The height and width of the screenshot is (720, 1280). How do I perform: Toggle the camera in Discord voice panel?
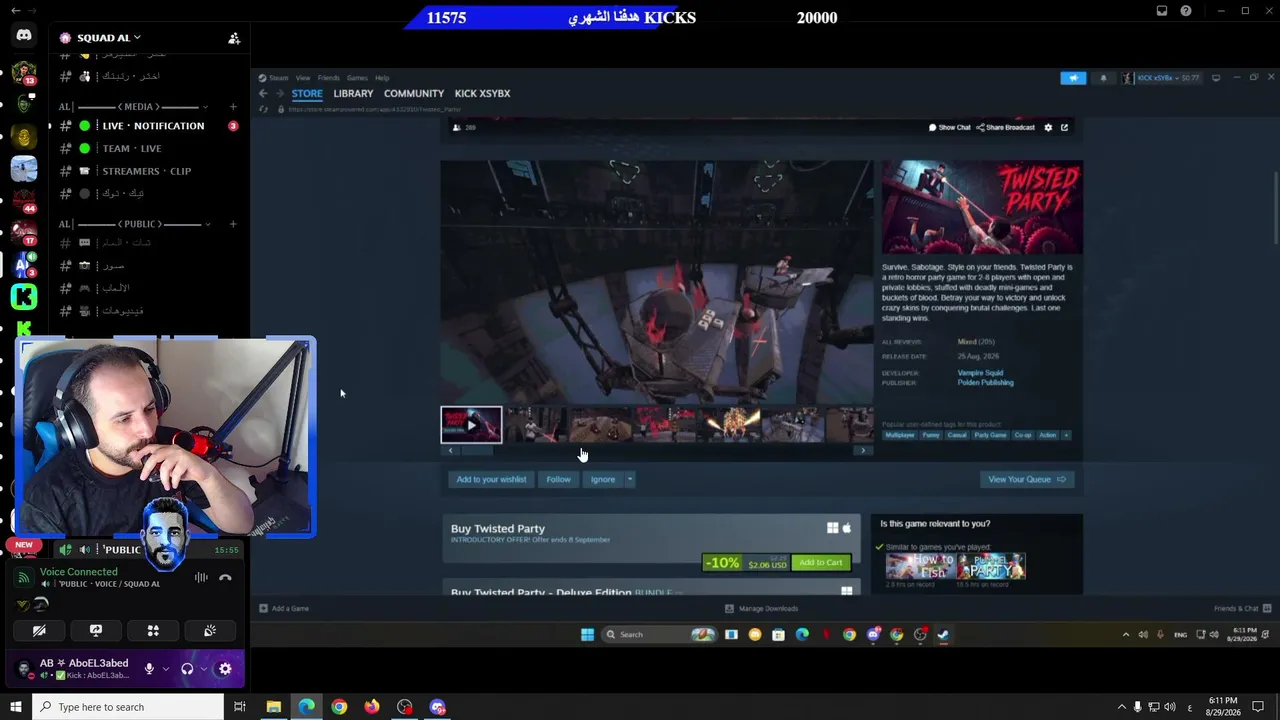click(x=39, y=631)
